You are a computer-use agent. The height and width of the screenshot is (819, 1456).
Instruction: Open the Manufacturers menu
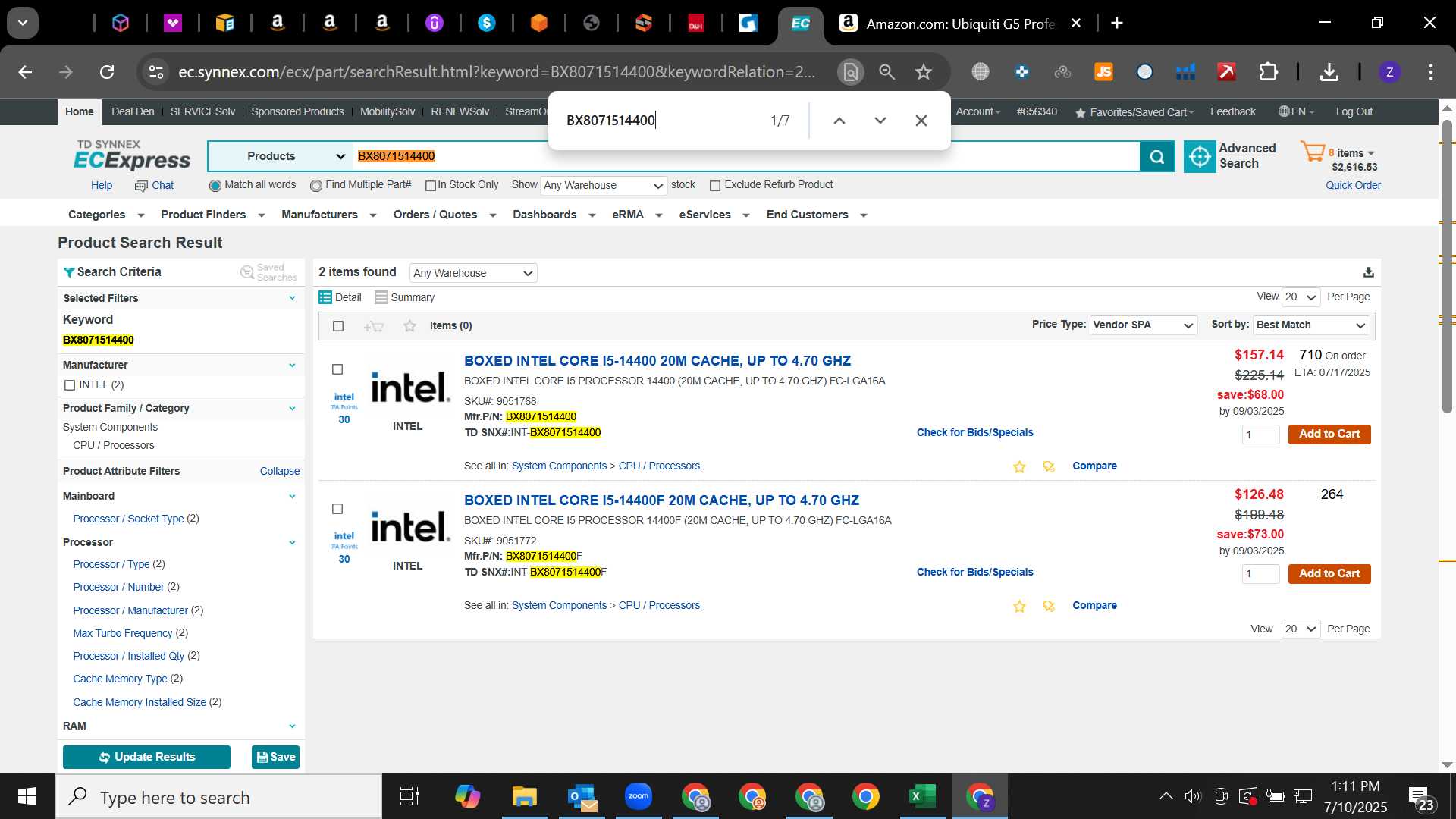328,215
